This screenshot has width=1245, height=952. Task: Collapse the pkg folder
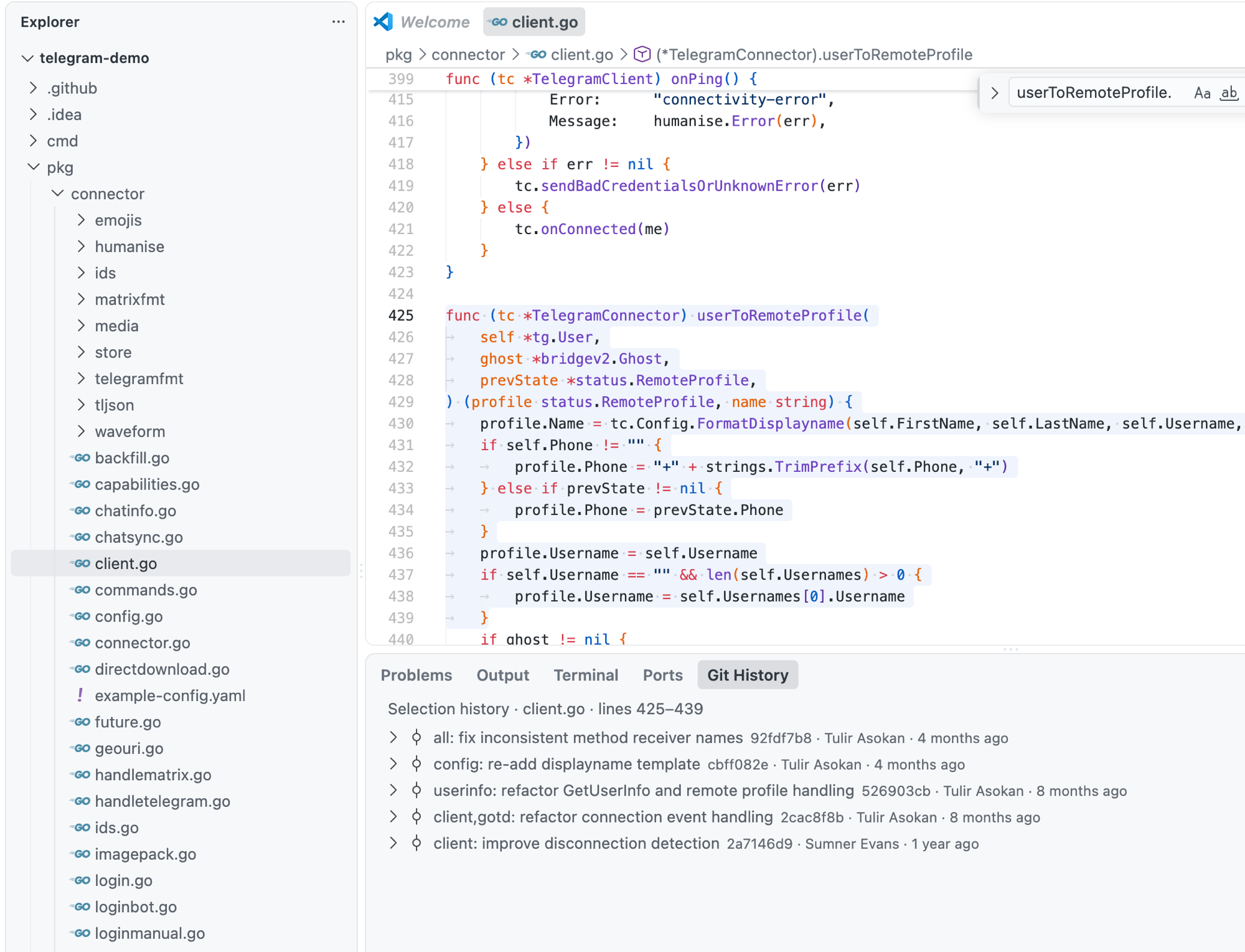click(x=34, y=167)
